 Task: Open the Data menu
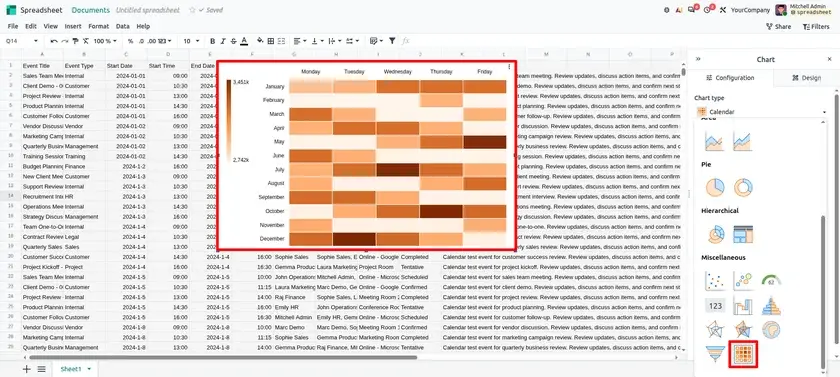123,26
